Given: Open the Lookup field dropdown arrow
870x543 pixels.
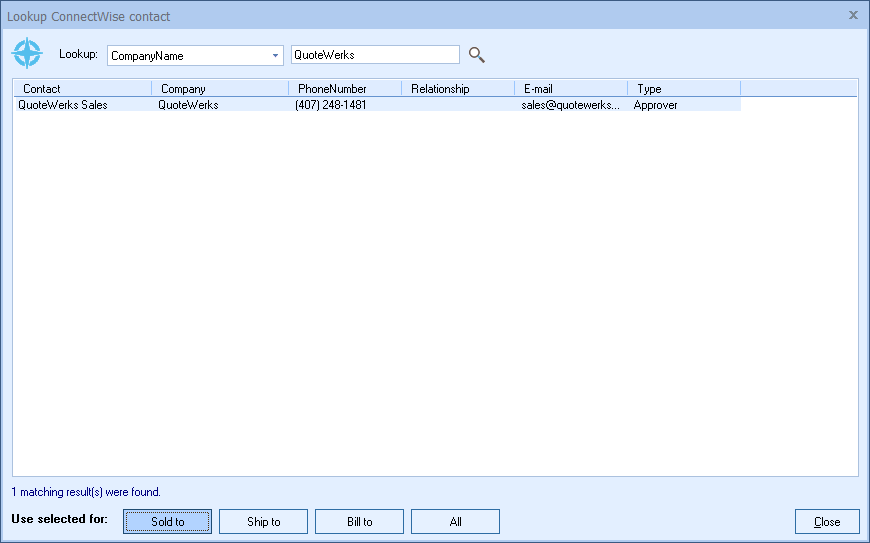Looking at the screenshot, I should coord(275,56).
